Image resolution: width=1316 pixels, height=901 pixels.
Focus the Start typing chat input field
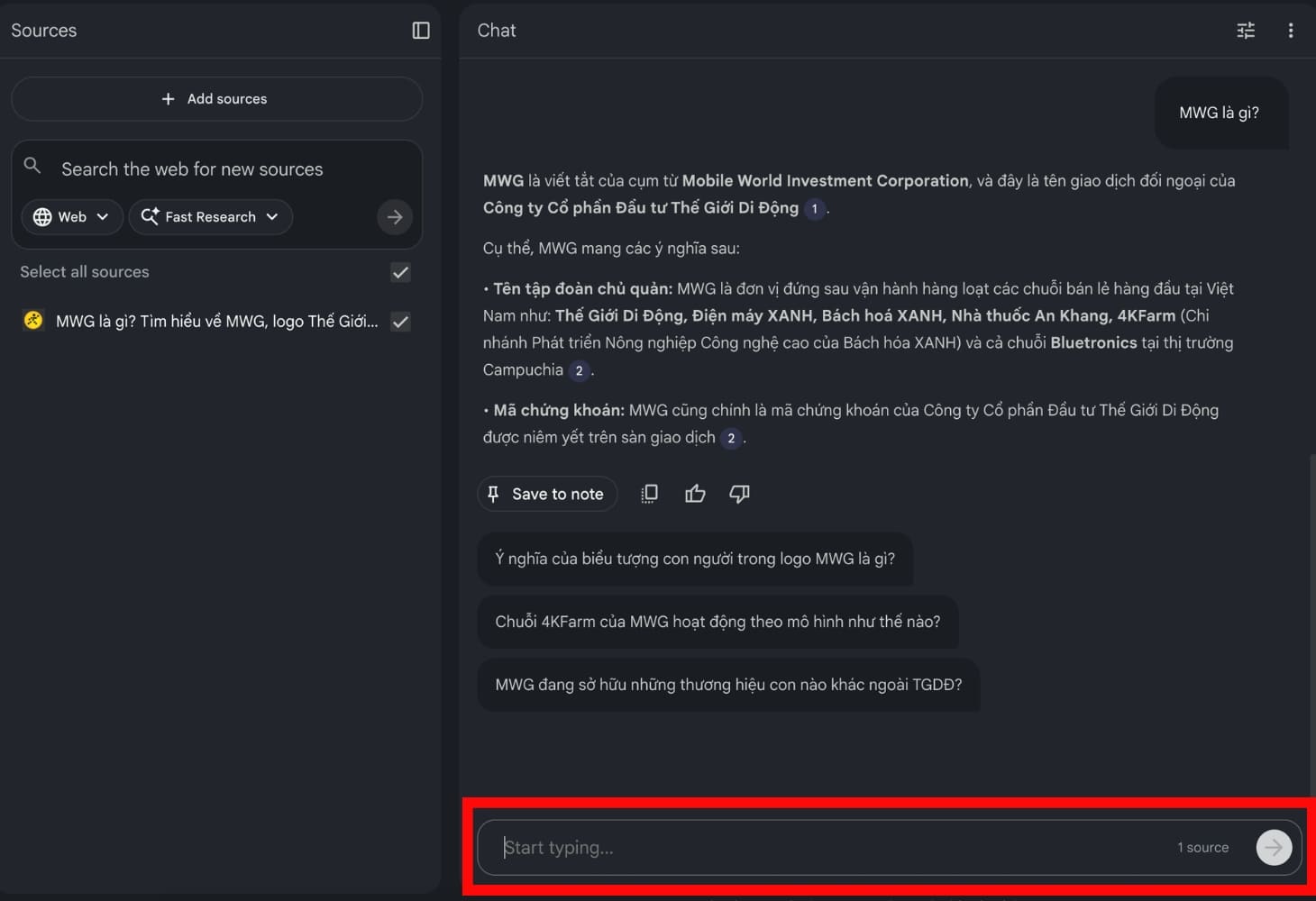[829, 847]
